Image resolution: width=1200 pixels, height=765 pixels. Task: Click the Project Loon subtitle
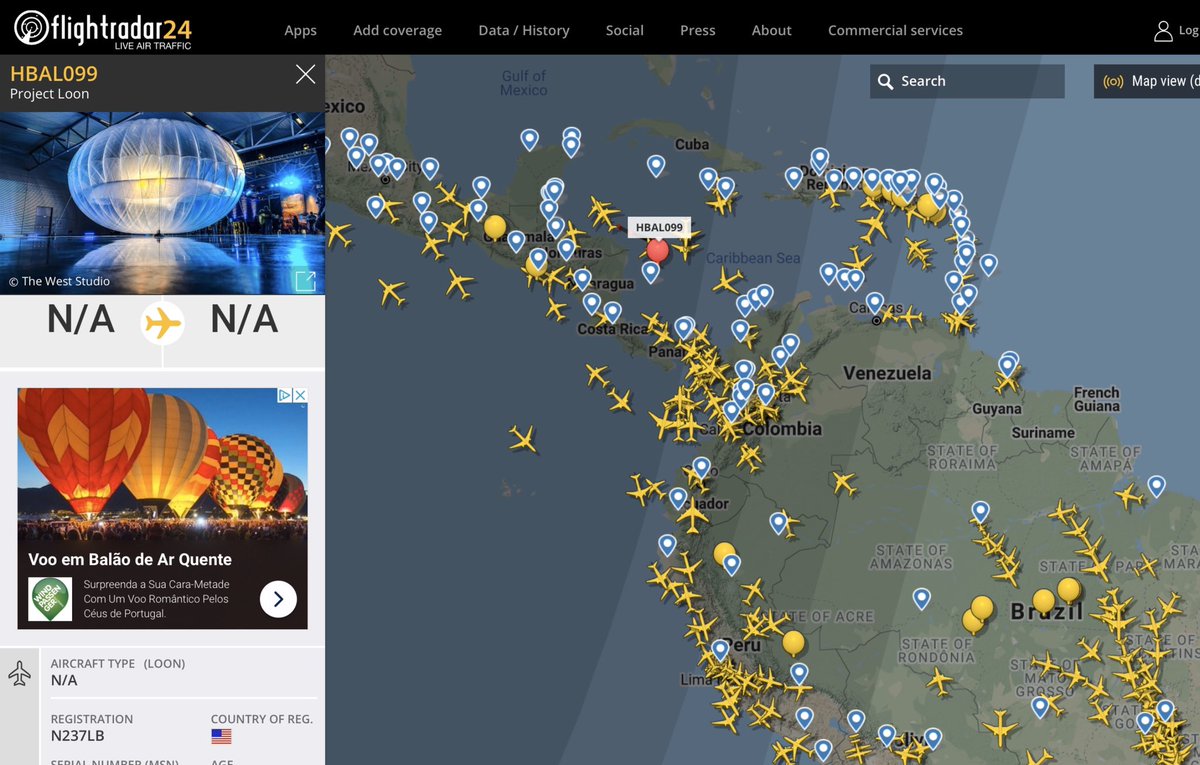(50, 94)
